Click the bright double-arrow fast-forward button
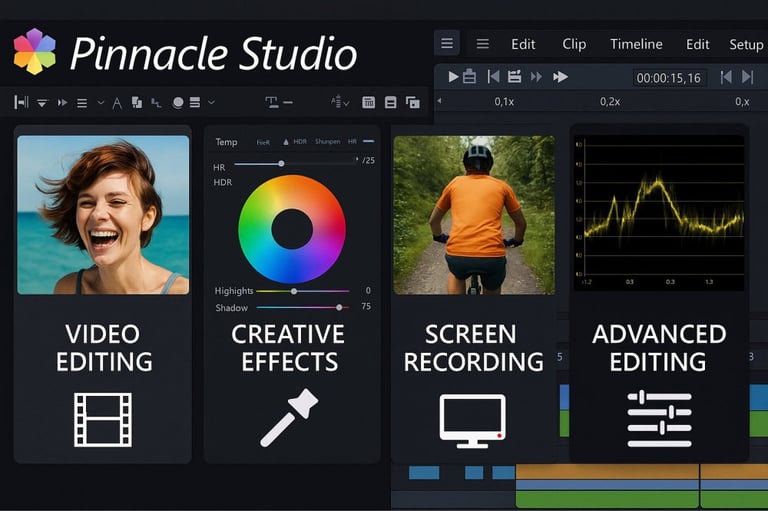The width and height of the screenshot is (768, 511). [x=560, y=77]
